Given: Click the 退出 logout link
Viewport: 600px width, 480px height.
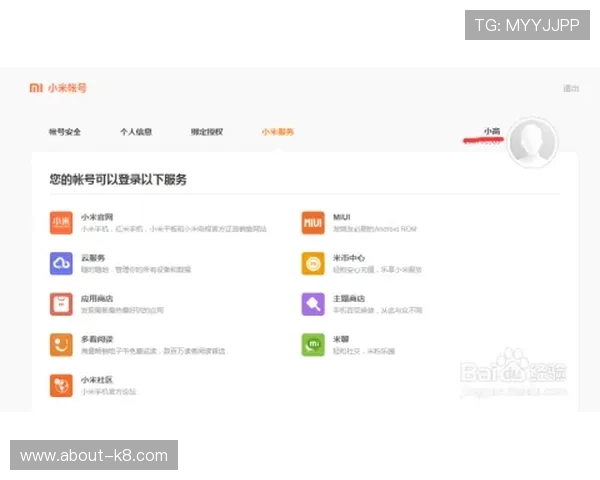Looking at the screenshot, I should pos(571,88).
